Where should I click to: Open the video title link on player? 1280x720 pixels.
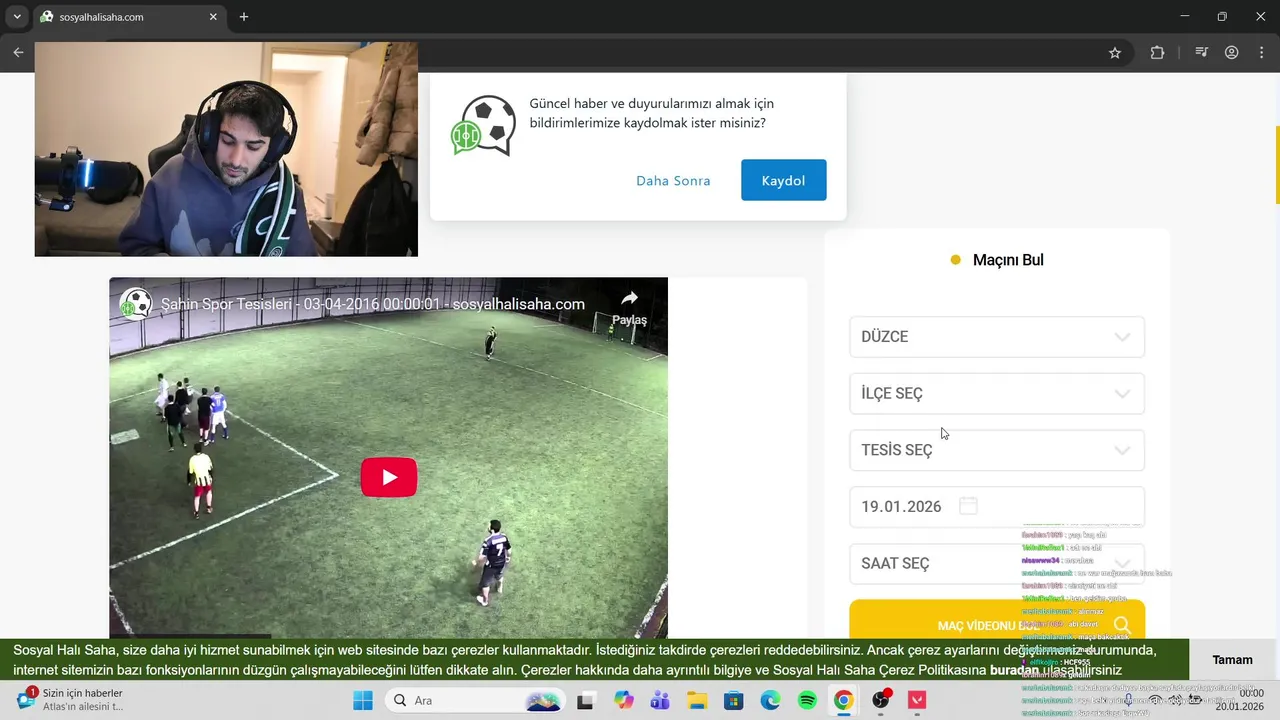pyautogui.click(x=373, y=304)
